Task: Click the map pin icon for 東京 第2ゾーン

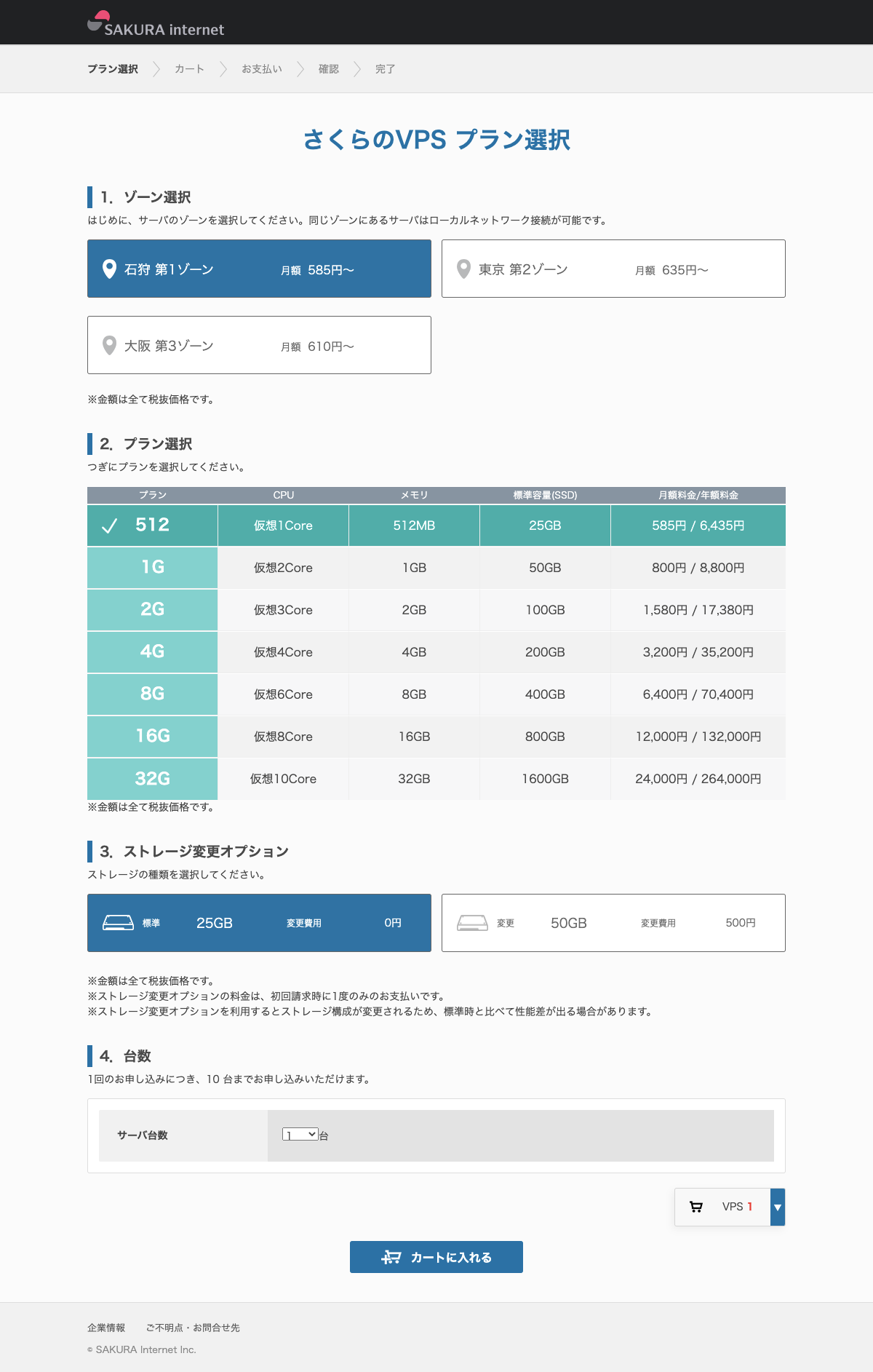Action: 463,269
